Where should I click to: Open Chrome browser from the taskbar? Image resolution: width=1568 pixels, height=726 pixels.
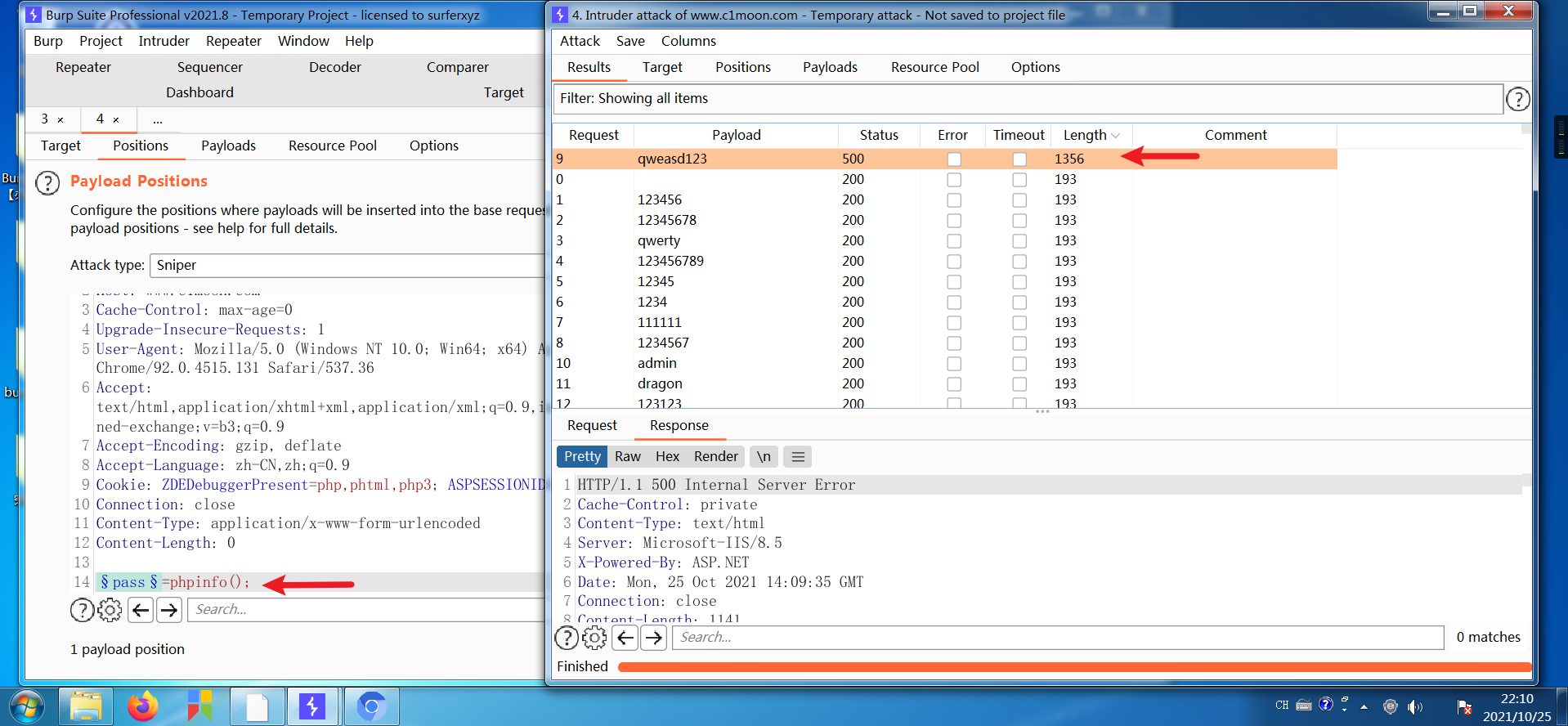point(371,706)
